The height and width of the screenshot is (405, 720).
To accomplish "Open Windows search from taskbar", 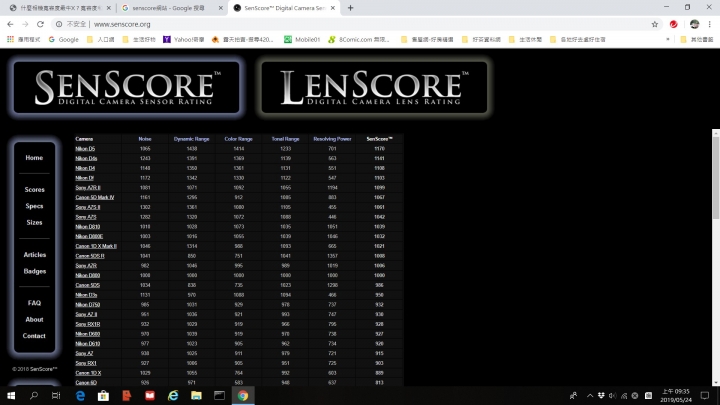I will point(34,395).
